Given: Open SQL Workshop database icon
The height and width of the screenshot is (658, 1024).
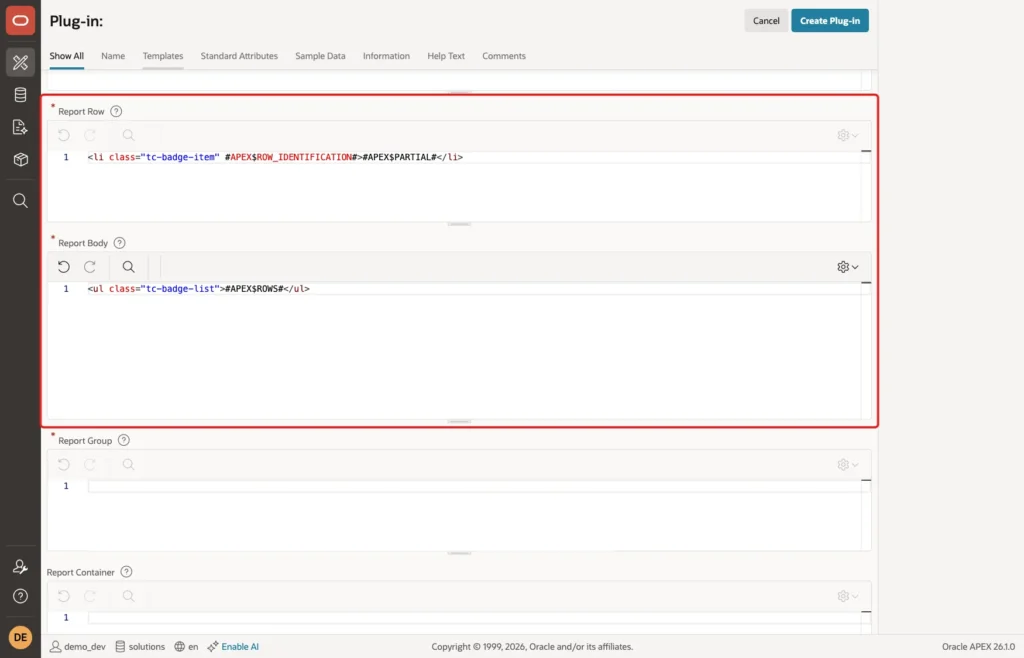Looking at the screenshot, I should tap(20, 95).
